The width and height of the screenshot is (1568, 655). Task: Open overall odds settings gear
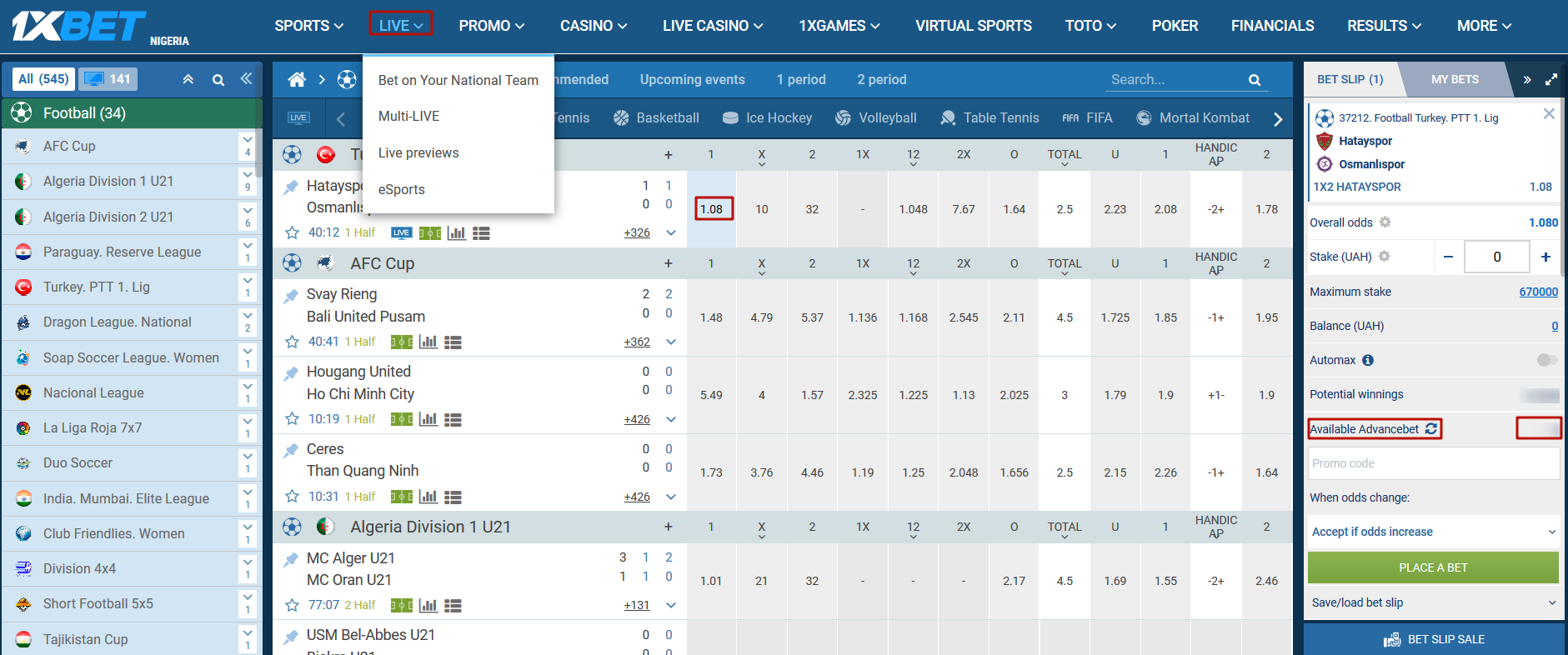click(x=1385, y=222)
